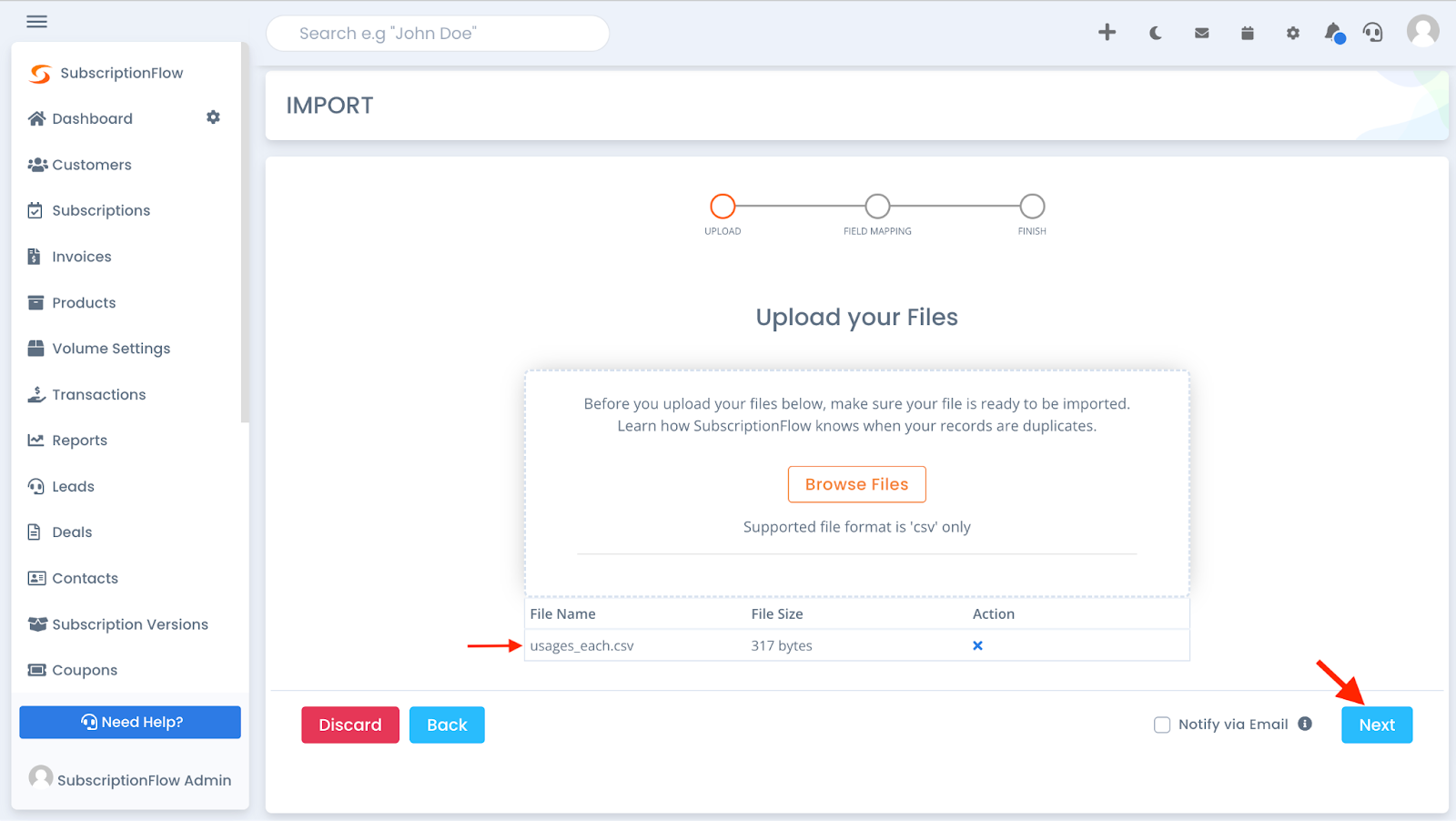Open the profile avatar menu
Viewport: 1456px width, 821px height.
[x=1421, y=31]
